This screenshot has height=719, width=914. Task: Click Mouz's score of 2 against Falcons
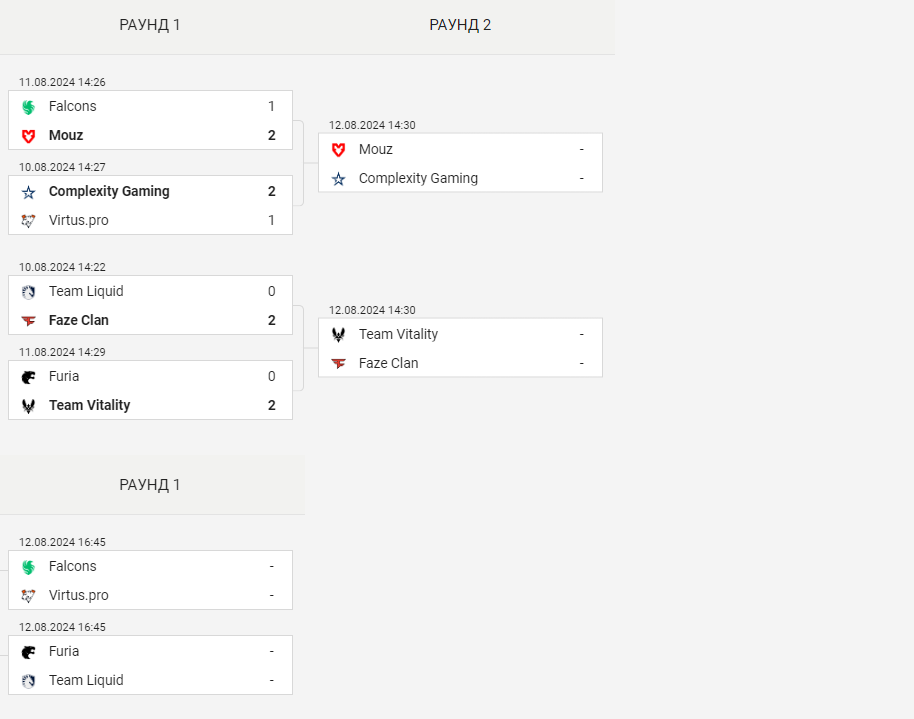tap(271, 135)
